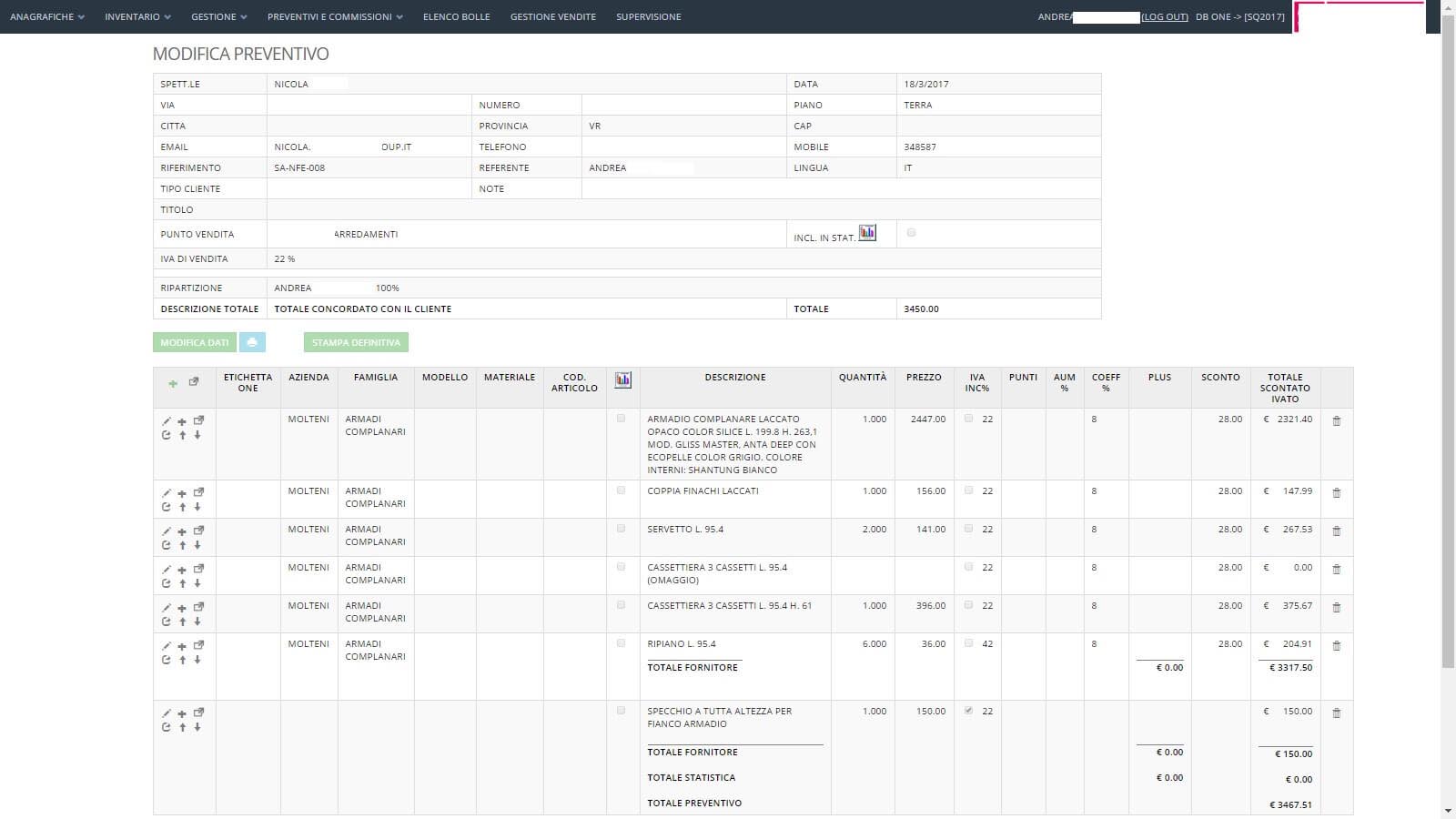Move the Servetto L. 95.4 row down
The height and width of the screenshot is (819, 1456).
[197, 545]
